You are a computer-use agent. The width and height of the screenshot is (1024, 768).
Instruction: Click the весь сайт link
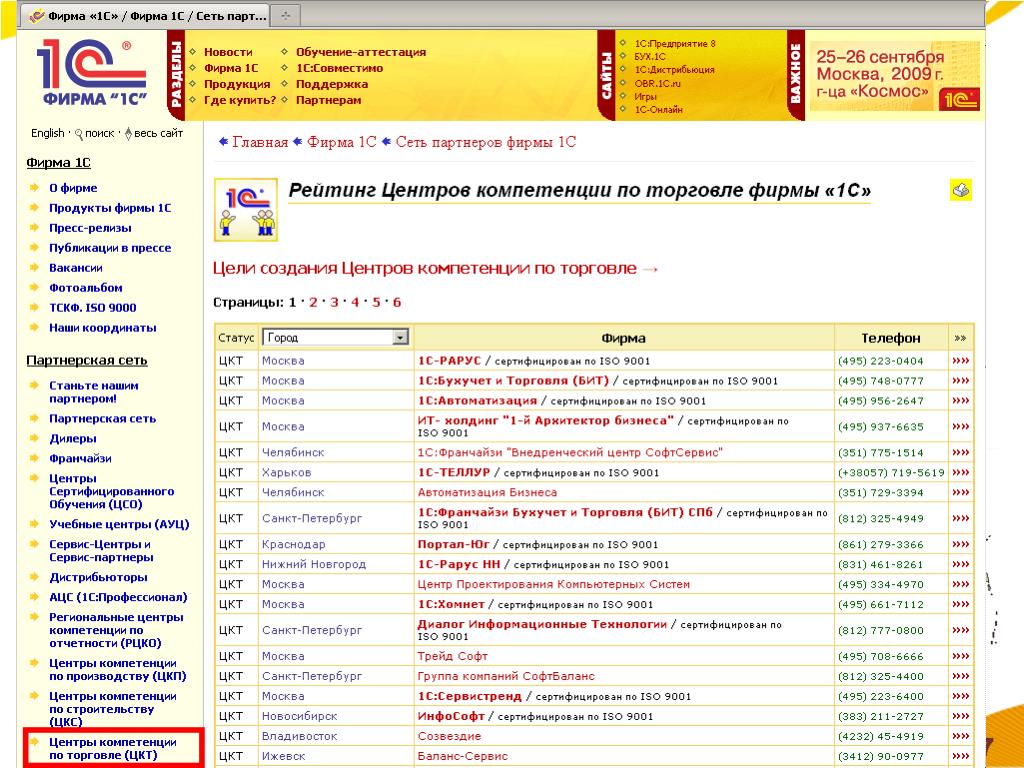[158, 133]
